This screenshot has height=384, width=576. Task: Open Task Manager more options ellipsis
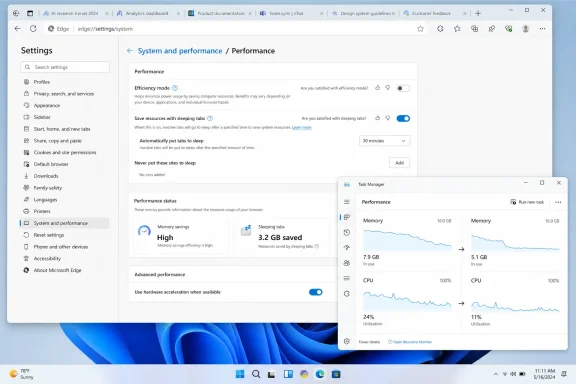pyautogui.click(x=558, y=202)
